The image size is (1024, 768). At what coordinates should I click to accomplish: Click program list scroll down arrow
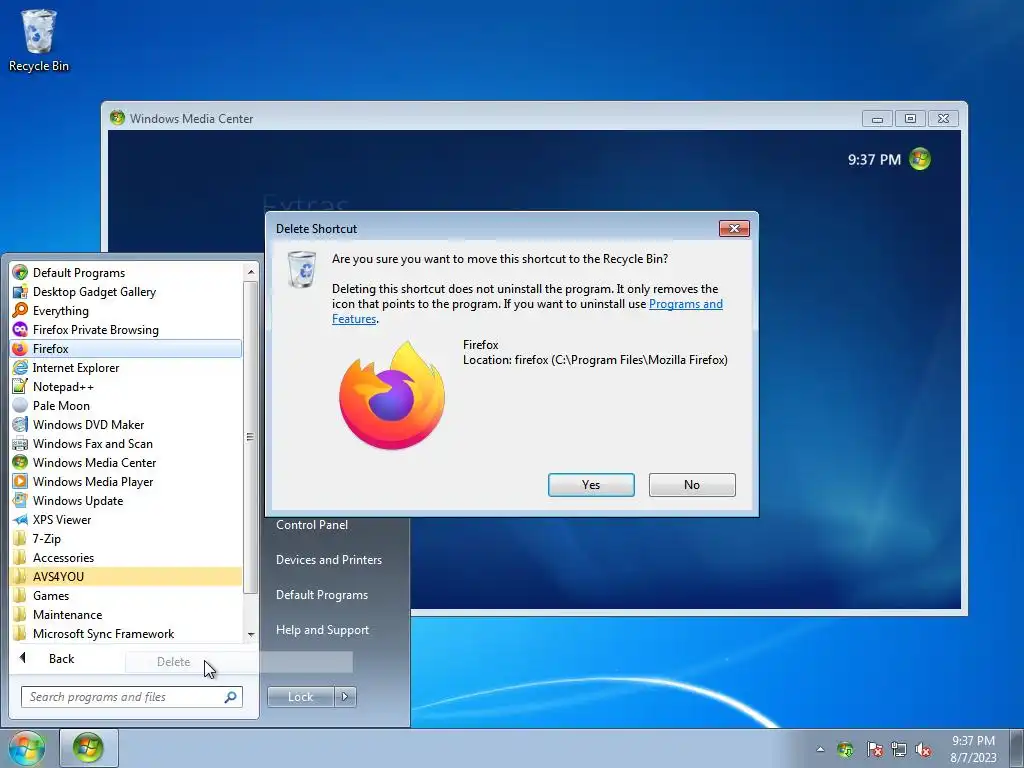(251, 635)
